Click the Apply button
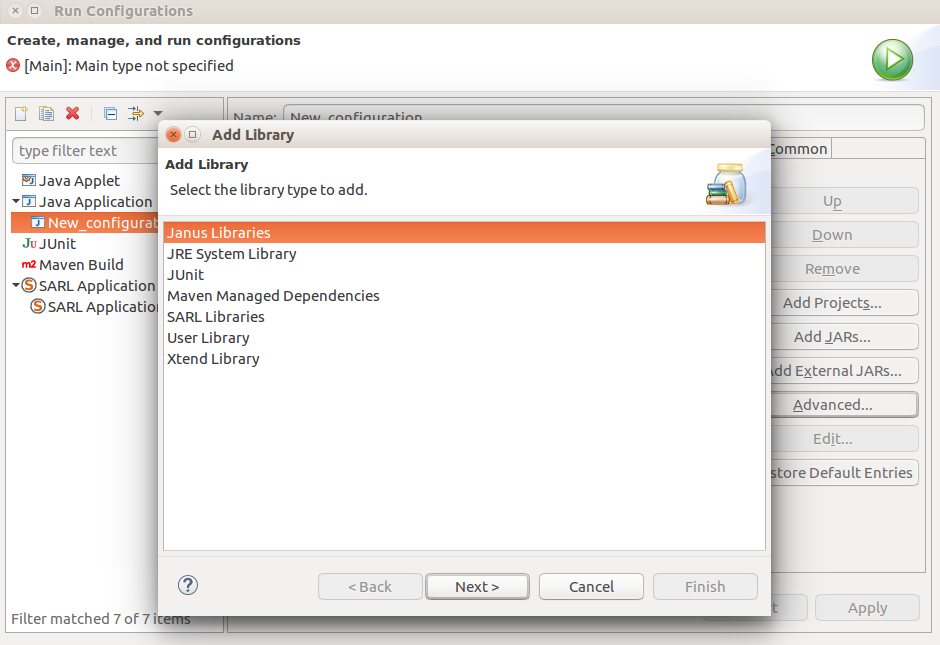This screenshot has width=940, height=645. click(867, 608)
